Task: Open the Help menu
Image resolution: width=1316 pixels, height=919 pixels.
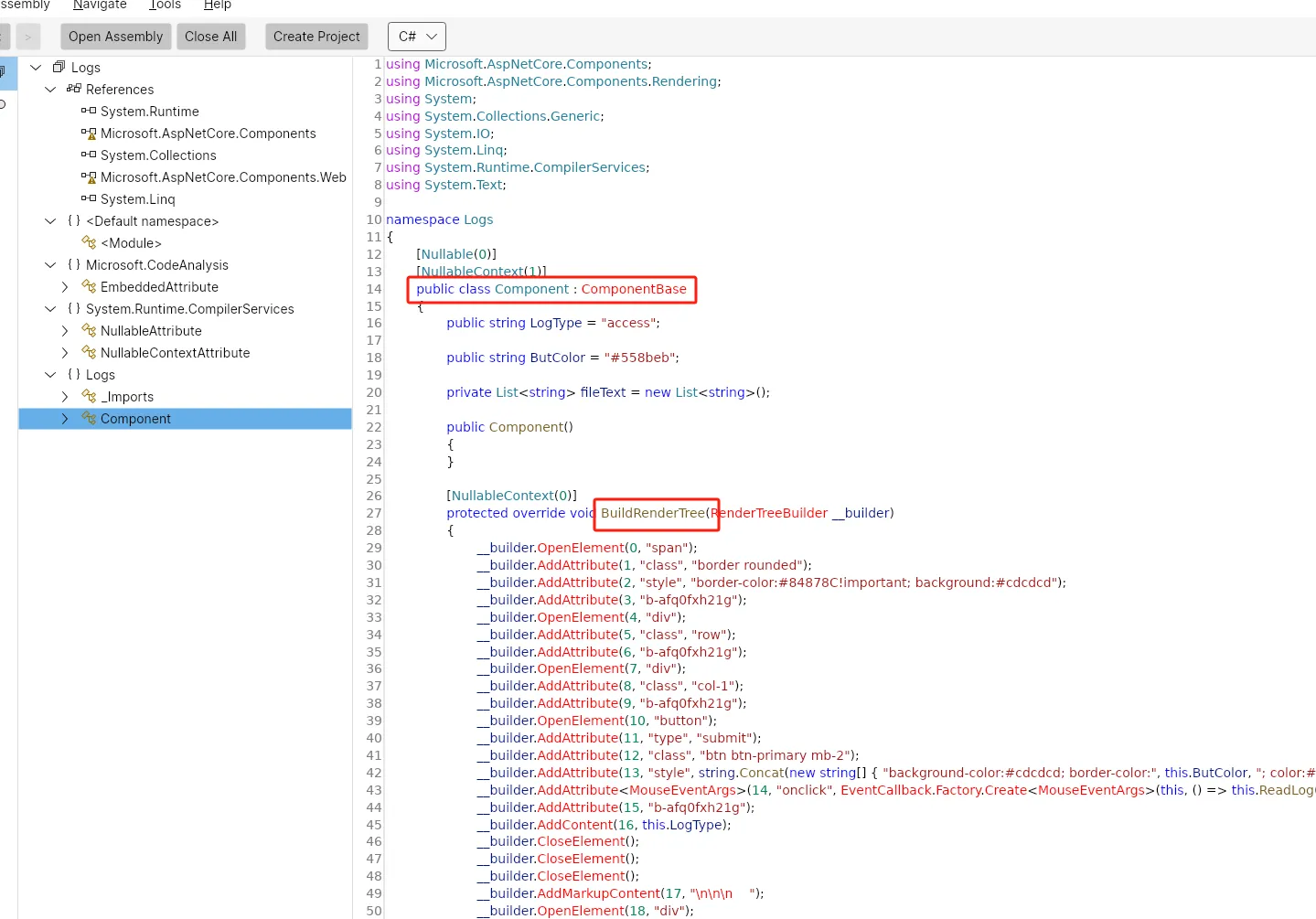Action: 217,5
